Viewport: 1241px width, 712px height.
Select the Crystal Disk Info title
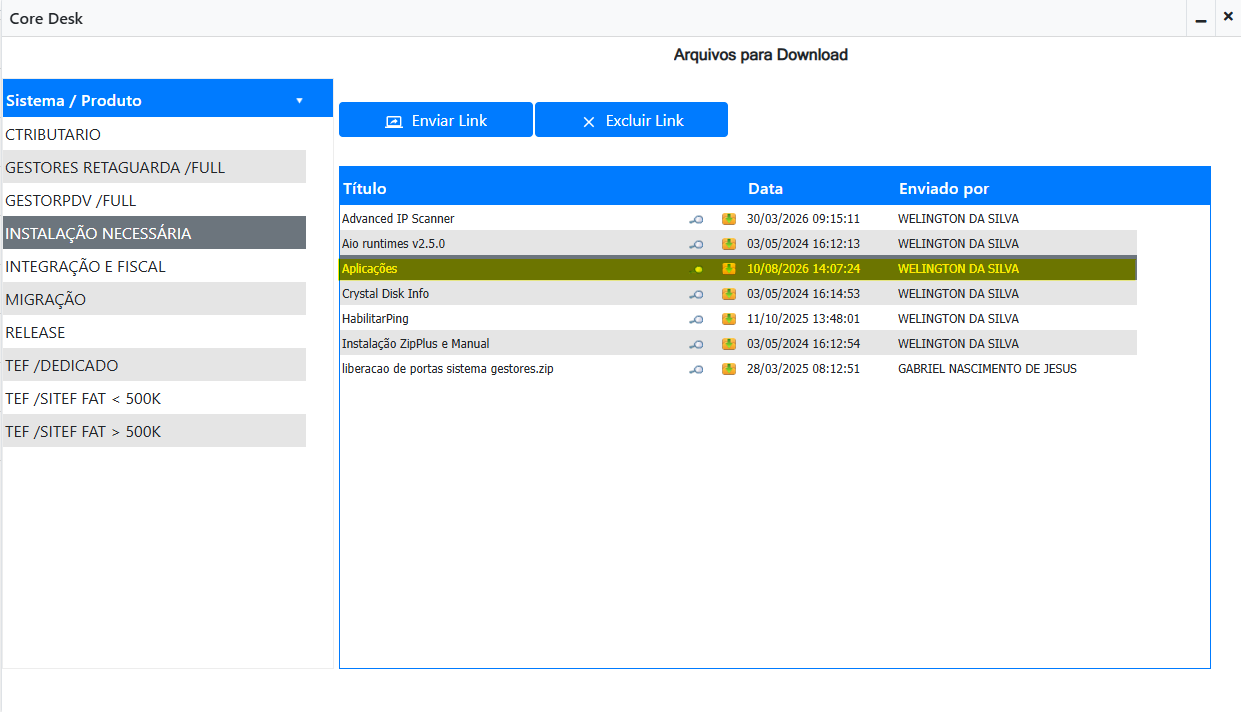pyautogui.click(x=385, y=294)
